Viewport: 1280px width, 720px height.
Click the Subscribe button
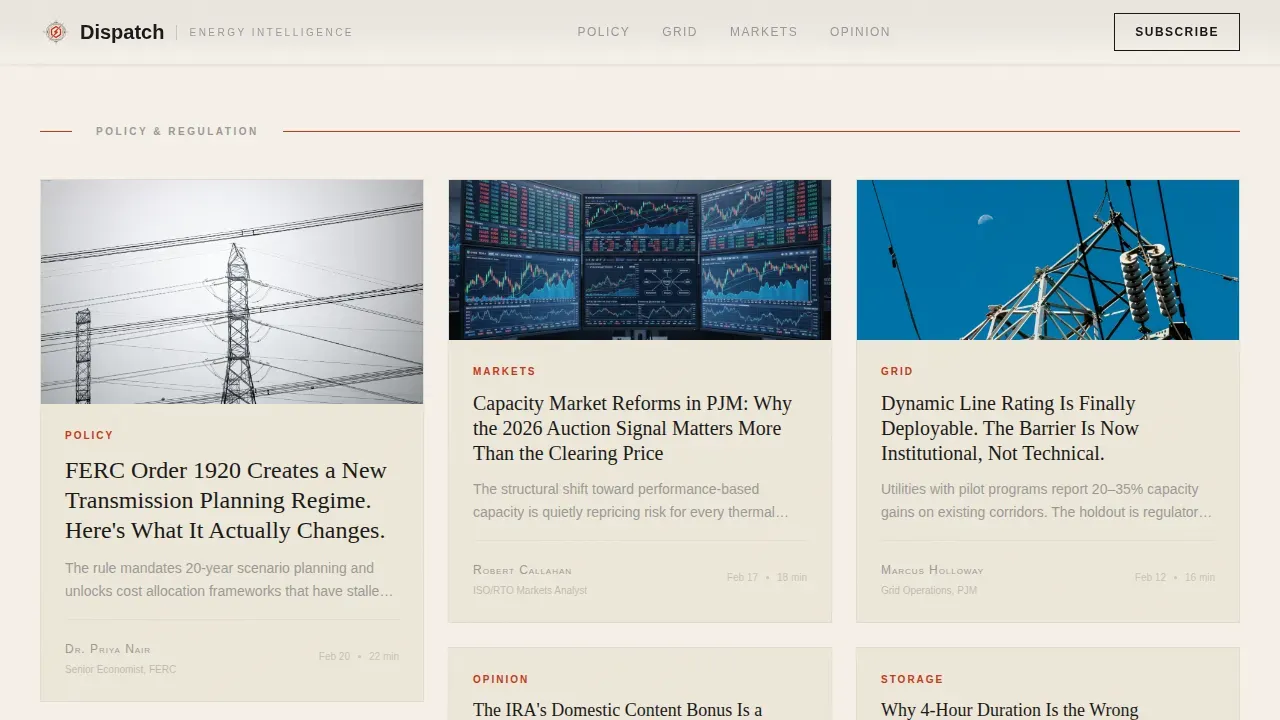(x=1177, y=32)
